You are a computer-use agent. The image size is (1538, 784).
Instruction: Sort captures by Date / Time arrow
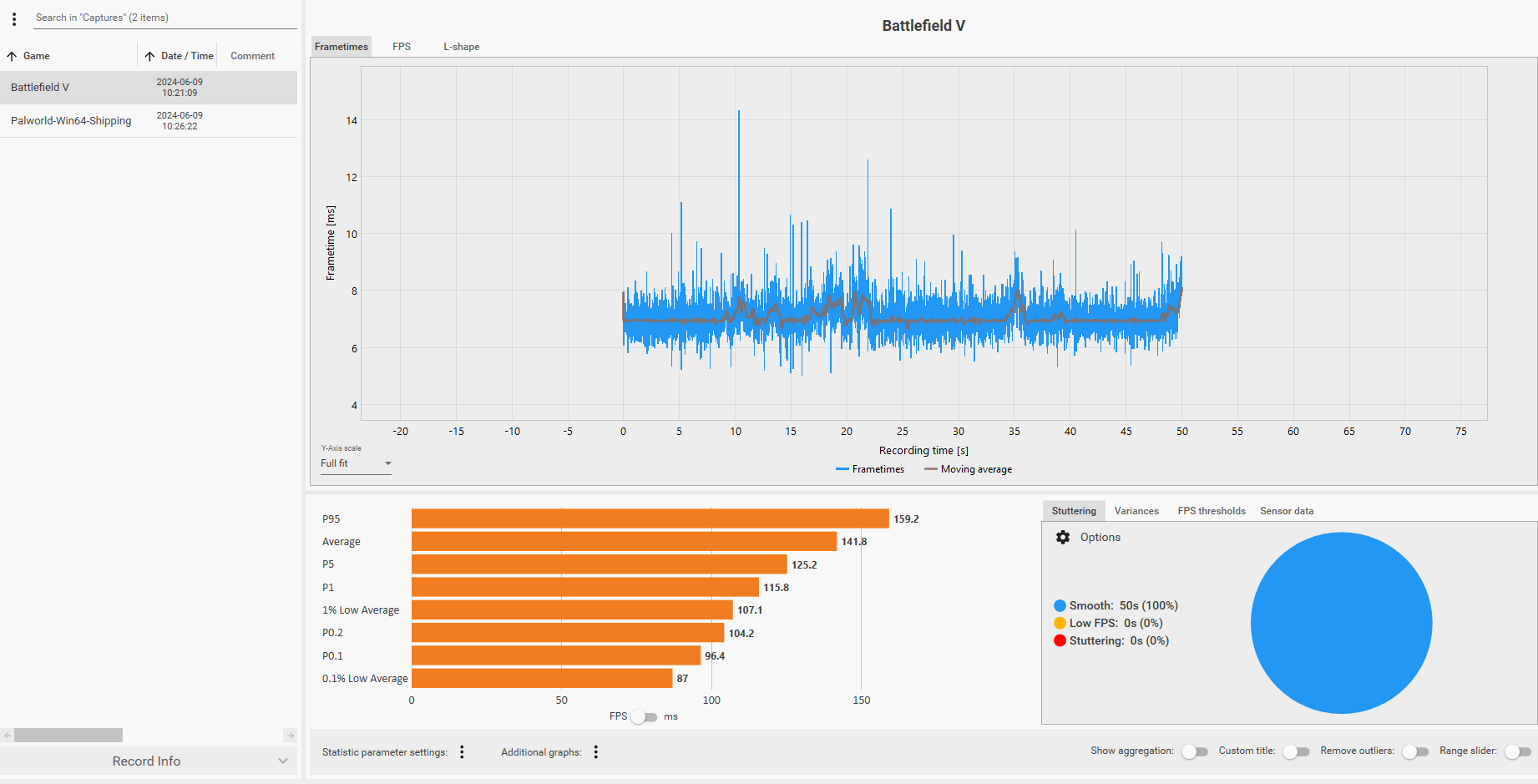coord(149,56)
